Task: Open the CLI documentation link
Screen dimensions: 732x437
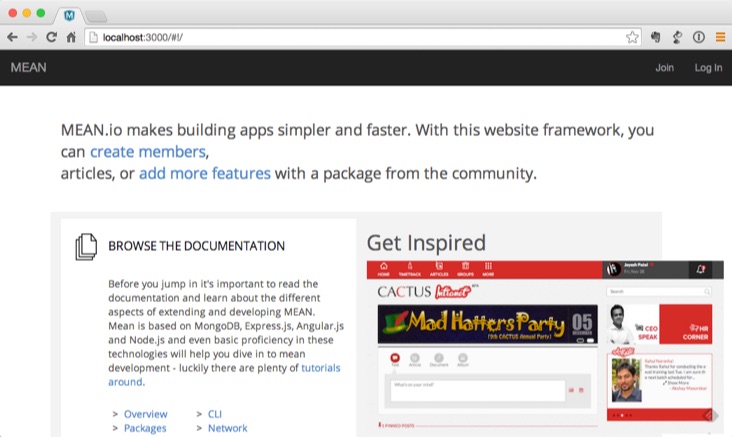Action: click(215, 414)
